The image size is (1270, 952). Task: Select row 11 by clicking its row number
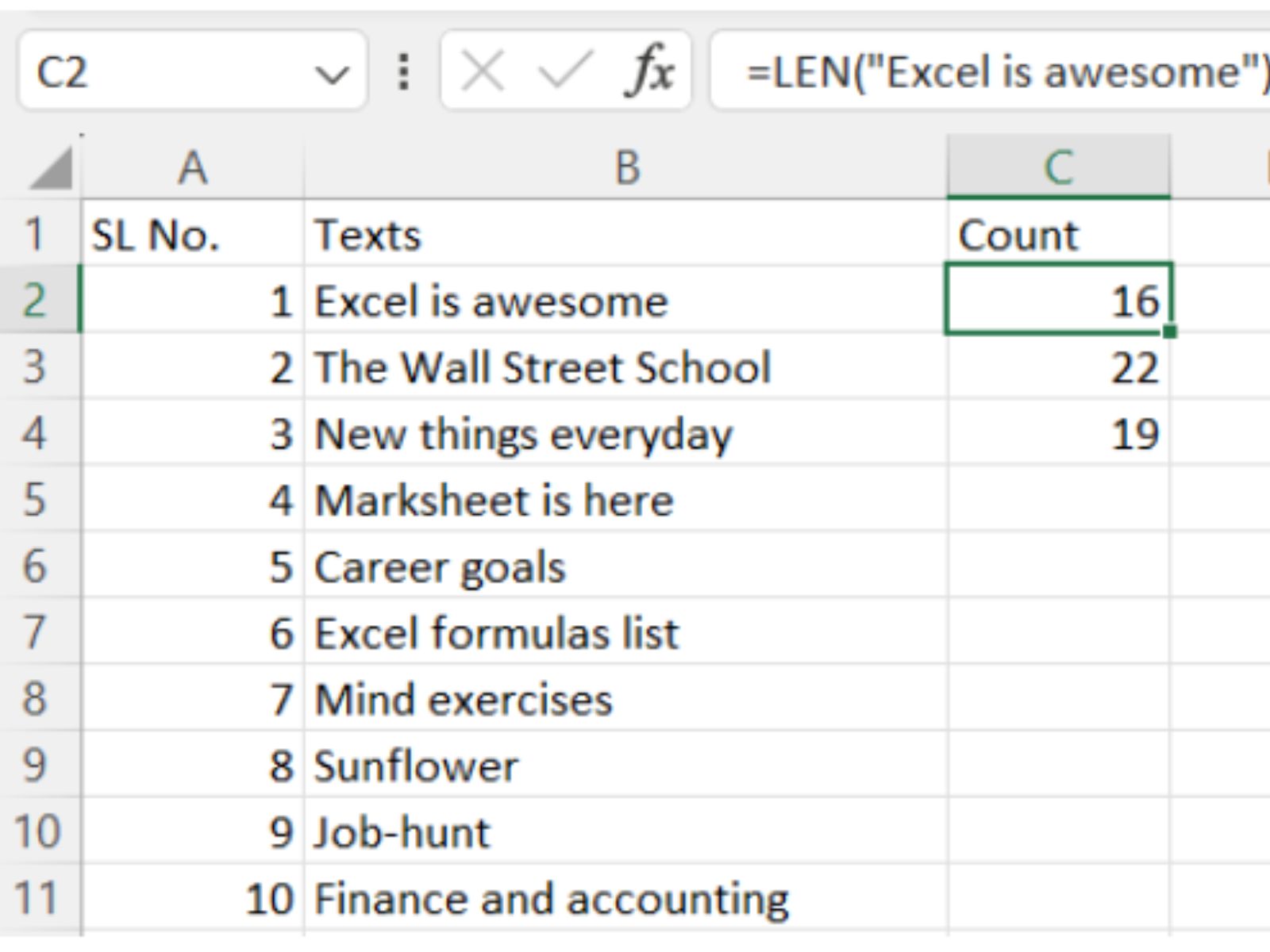point(40,898)
